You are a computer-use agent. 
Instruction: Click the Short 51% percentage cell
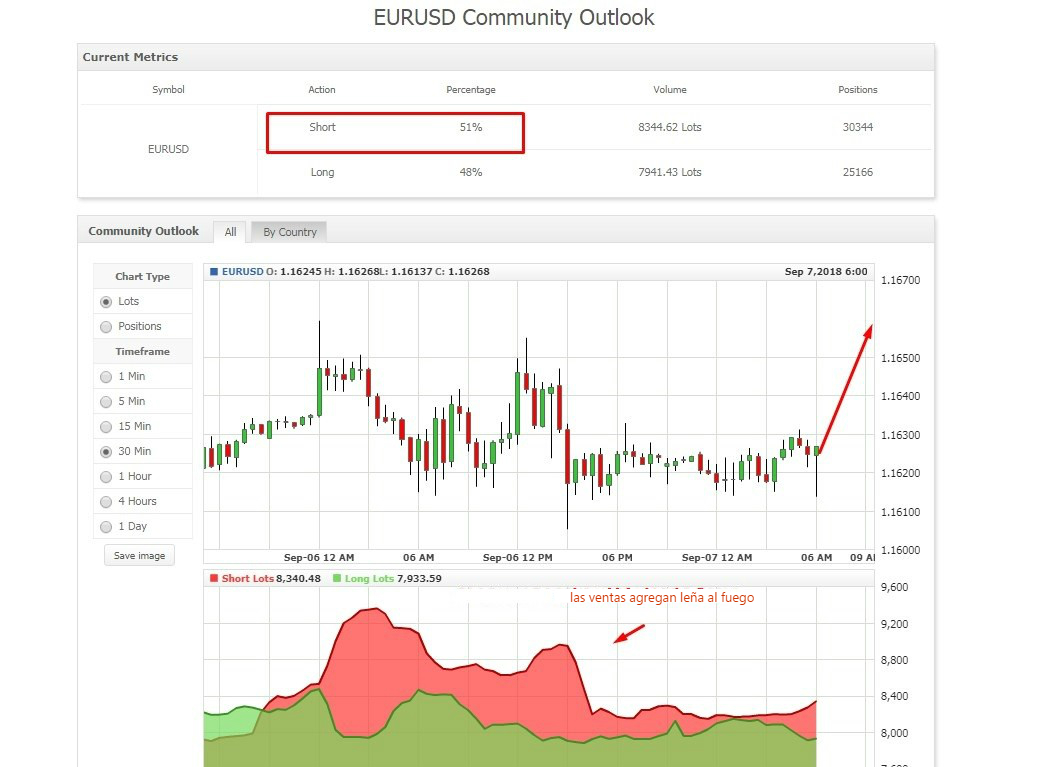(x=470, y=128)
